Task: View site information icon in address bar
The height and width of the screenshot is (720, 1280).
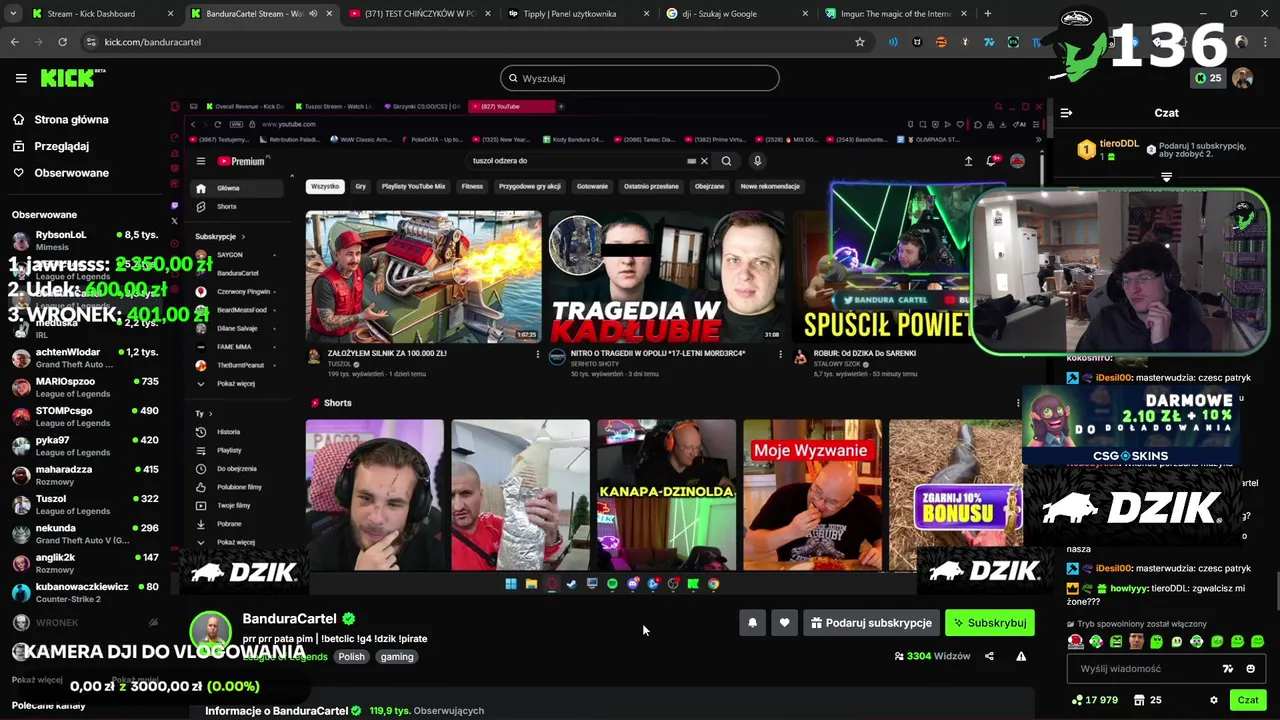Action: coord(91,42)
